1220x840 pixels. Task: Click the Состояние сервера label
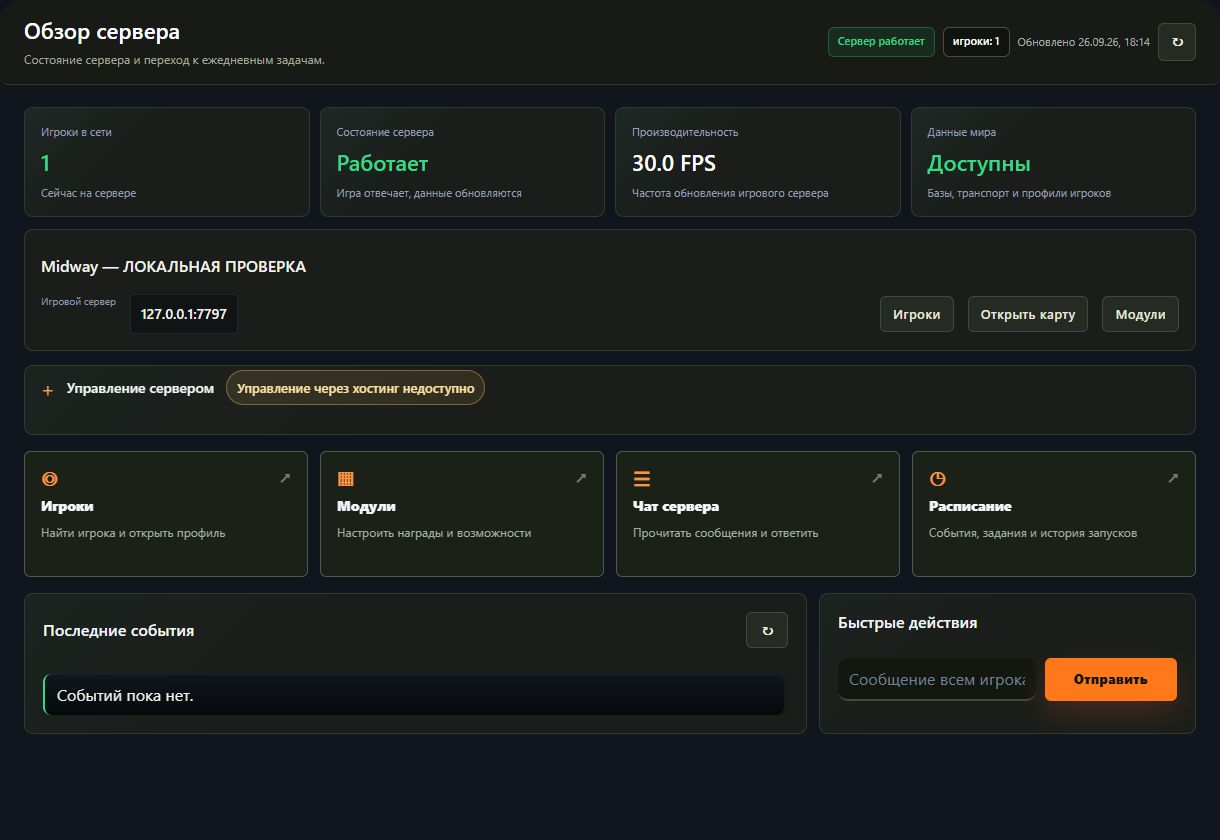[x=385, y=132]
